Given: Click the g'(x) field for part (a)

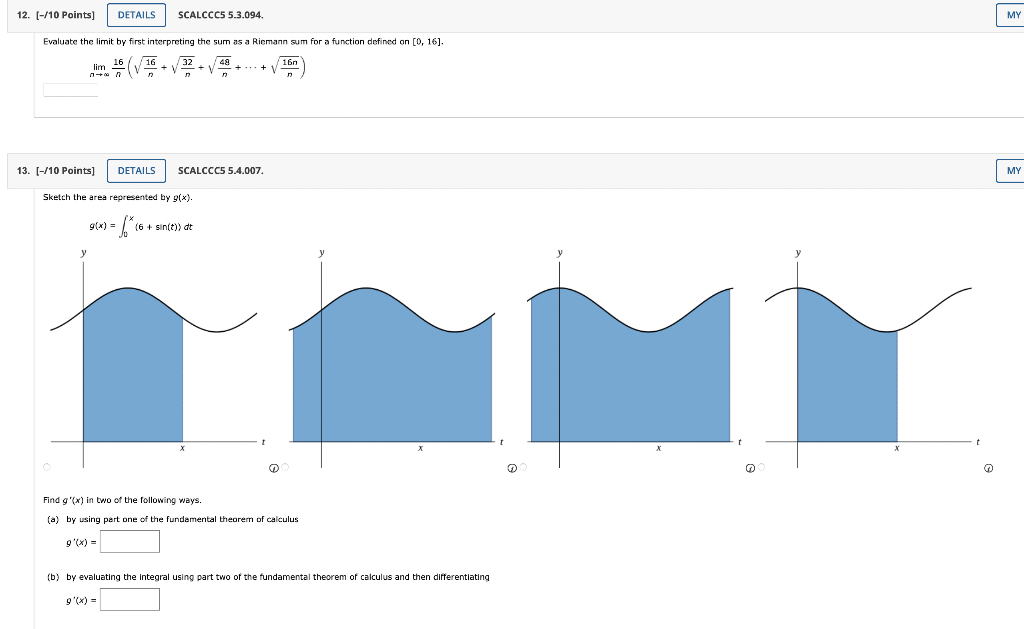Looking at the screenshot, I should click(132, 541).
